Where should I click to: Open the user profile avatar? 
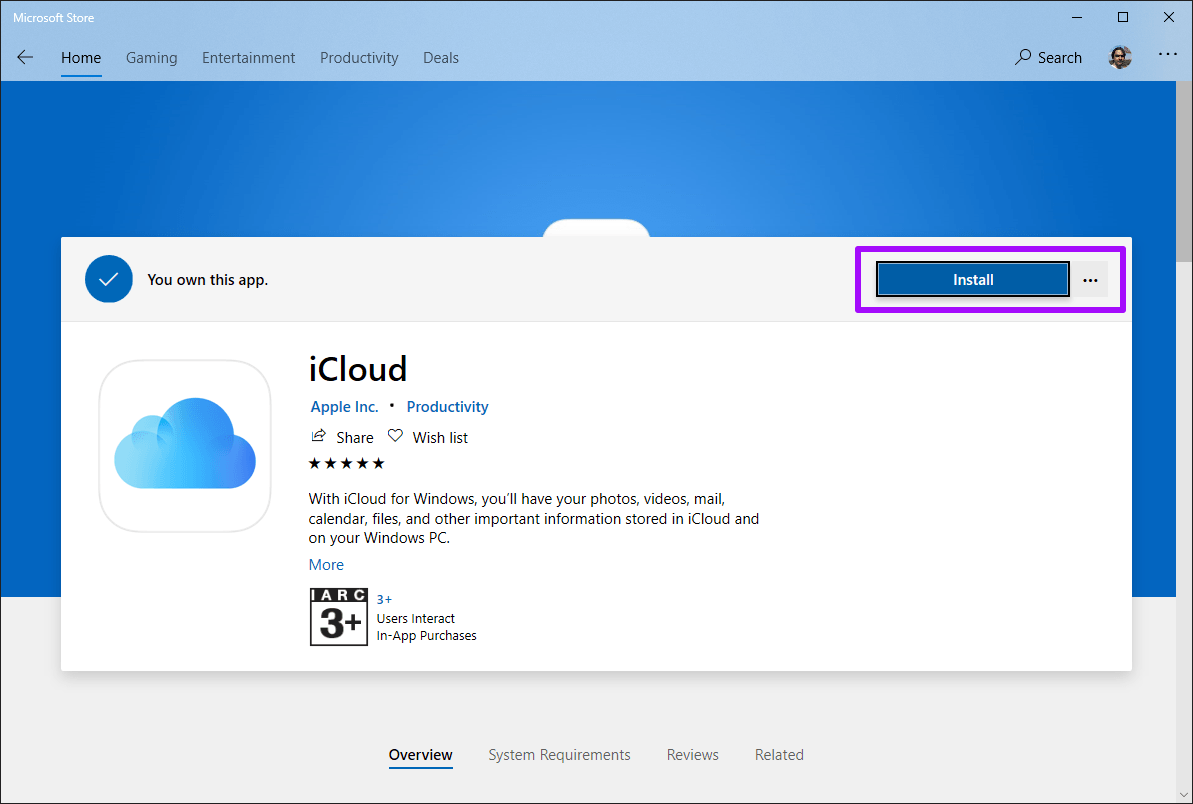click(x=1120, y=58)
